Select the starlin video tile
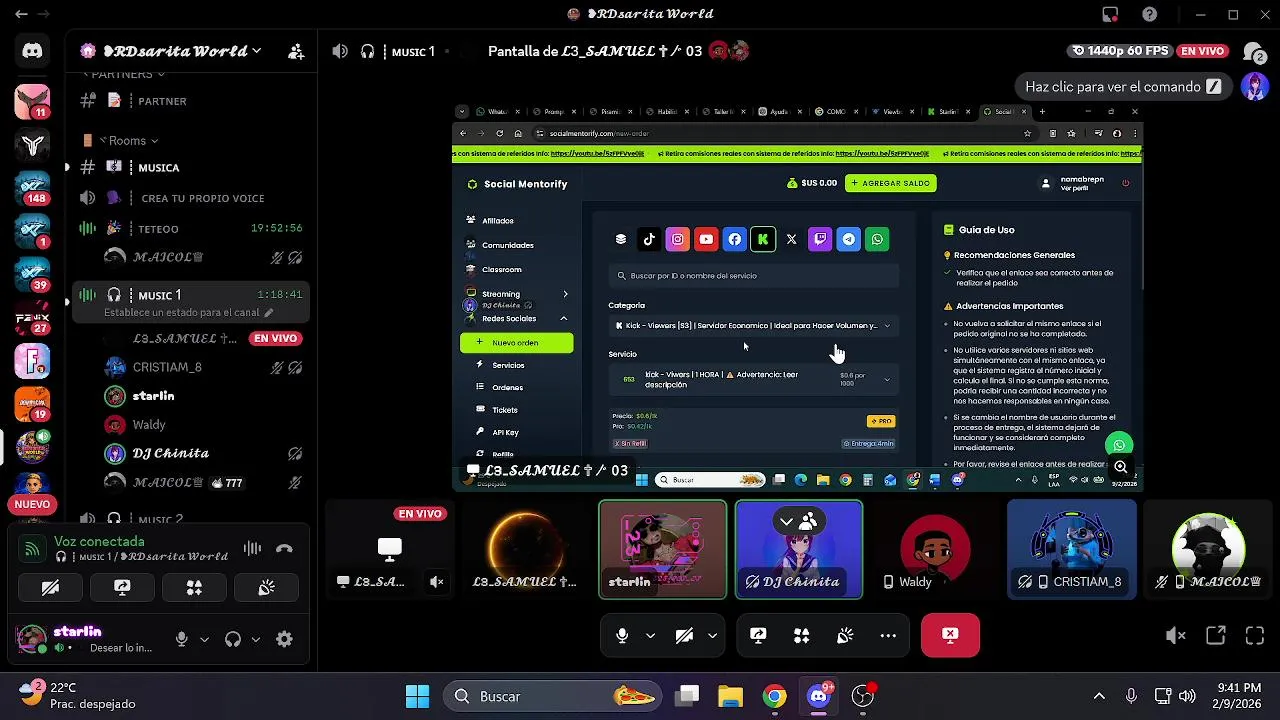The height and width of the screenshot is (720, 1280). pos(663,549)
